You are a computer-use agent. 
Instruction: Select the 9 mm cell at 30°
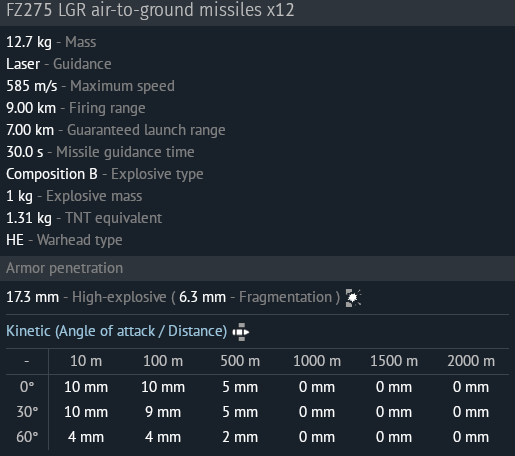163,412
